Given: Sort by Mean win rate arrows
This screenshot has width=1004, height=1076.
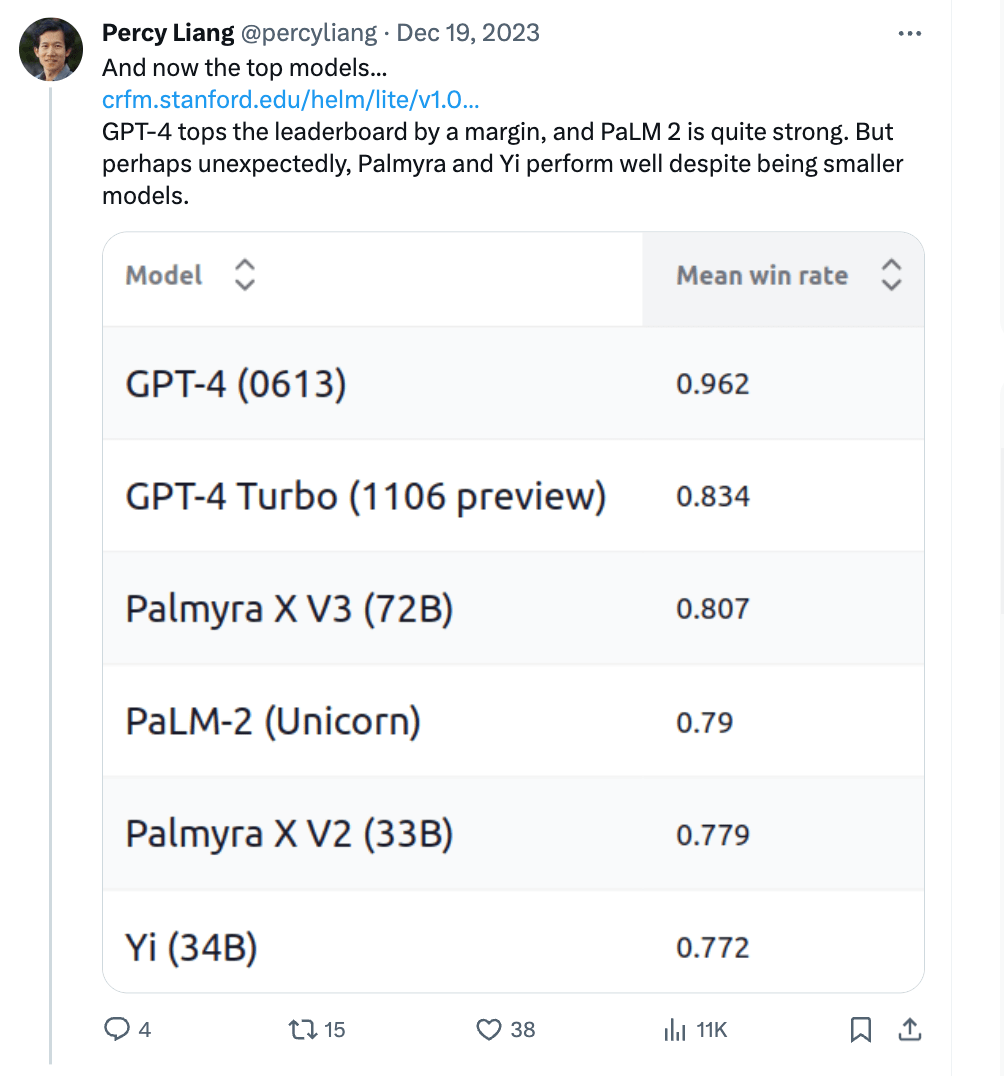Looking at the screenshot, I should [x=891, y=275].
